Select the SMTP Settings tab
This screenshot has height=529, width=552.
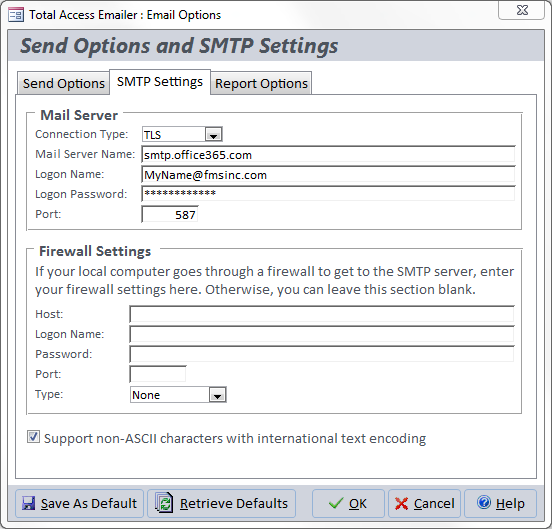click(160, 82)
